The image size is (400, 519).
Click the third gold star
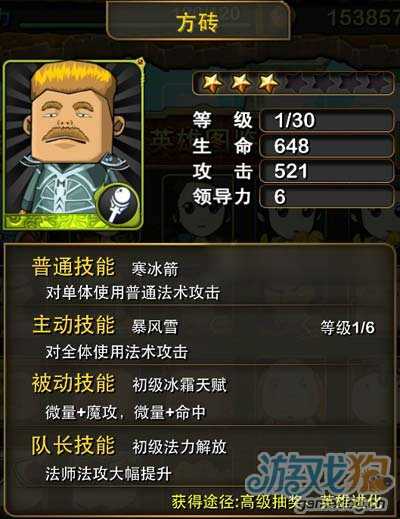pos(268,83)
